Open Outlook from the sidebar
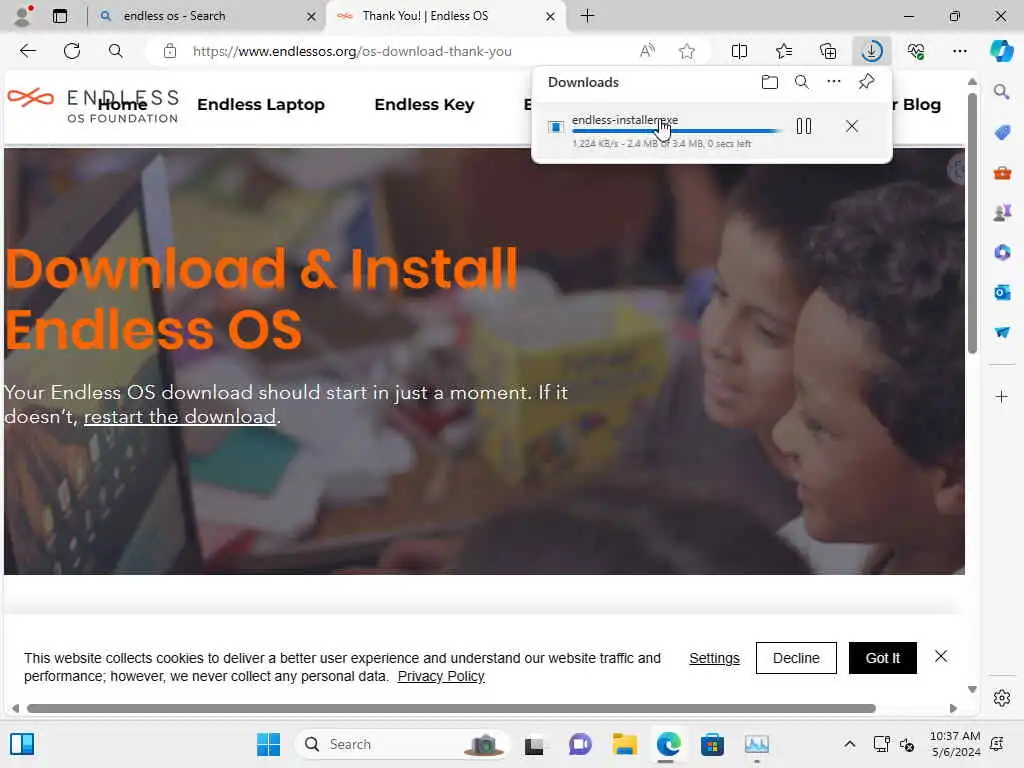1024x768 pixels. (x=1002, y=293)
